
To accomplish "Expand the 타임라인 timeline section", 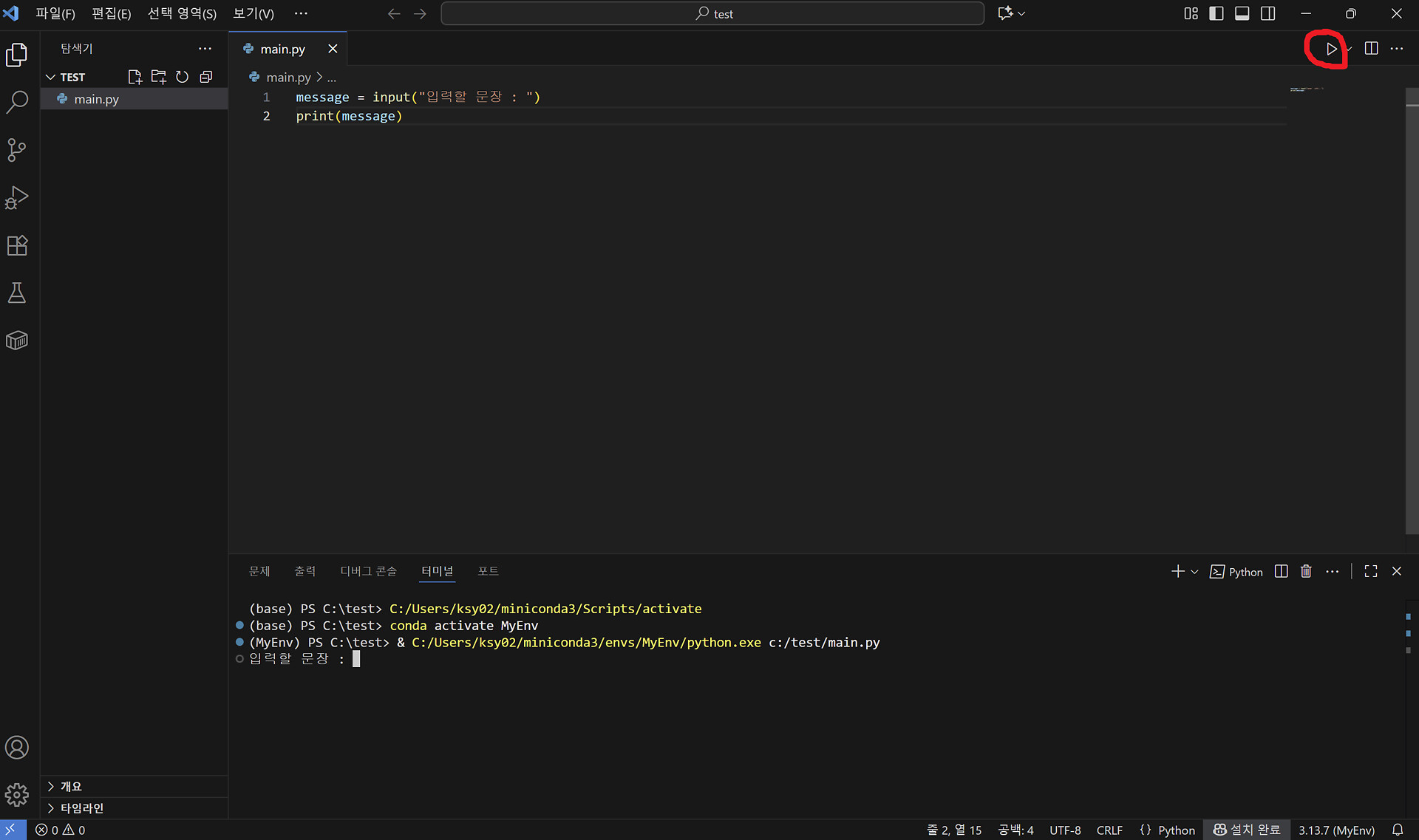I will [81, 807].
